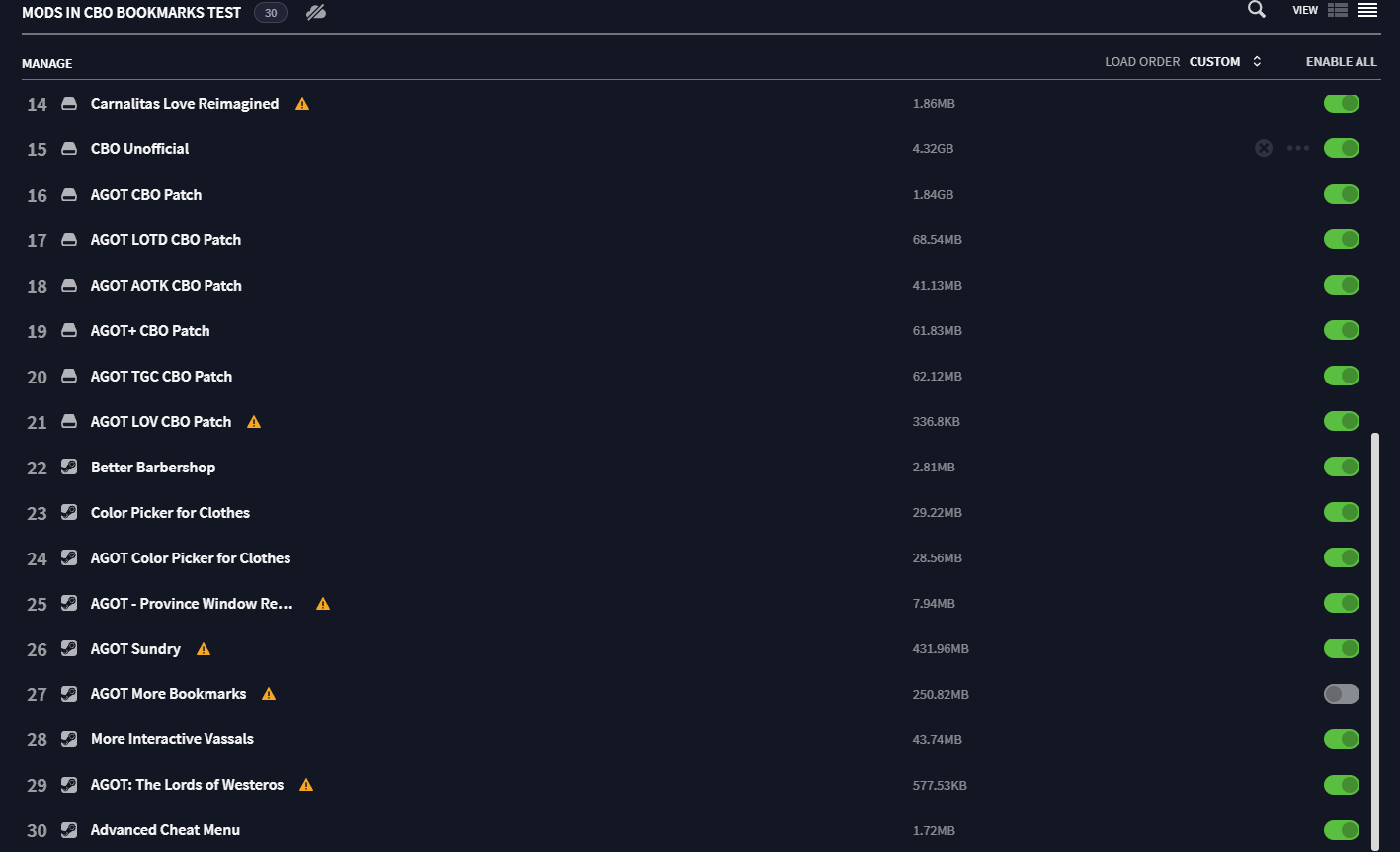
Task: Click local drive icon for AGOT LOV CBO Patch
Action: coord(69,422)
